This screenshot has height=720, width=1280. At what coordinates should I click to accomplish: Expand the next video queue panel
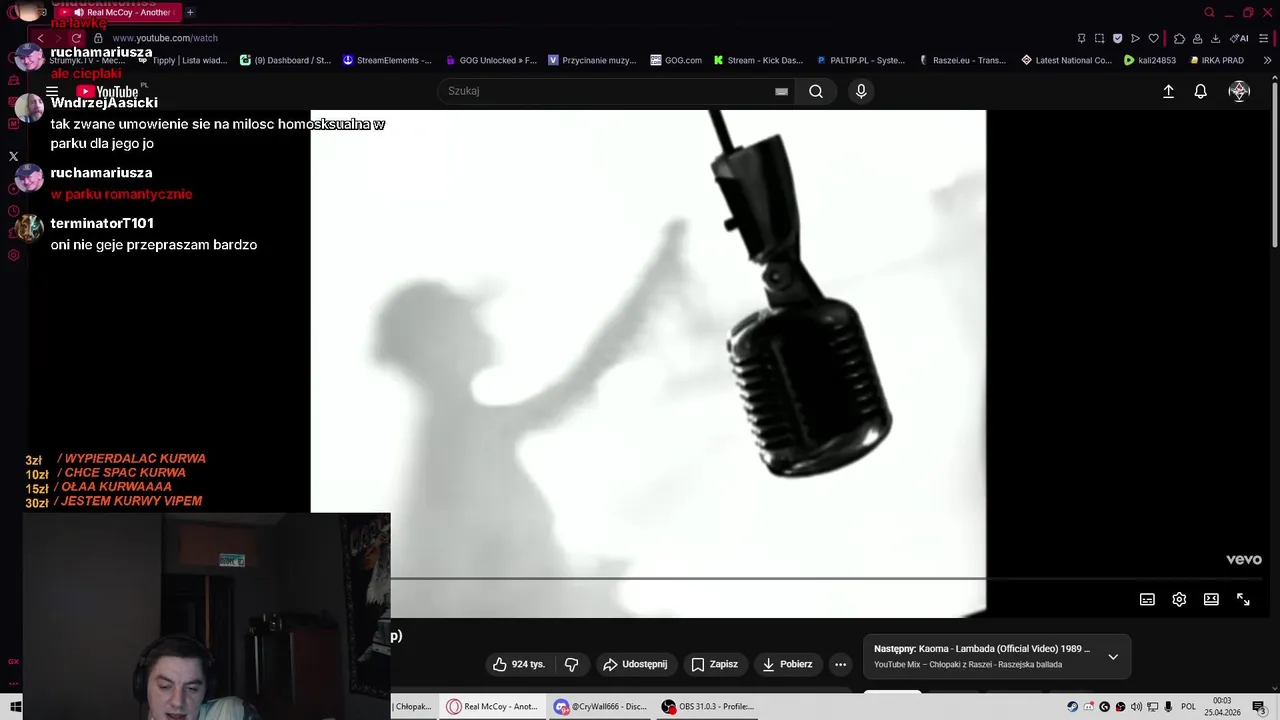[1113, 657]
